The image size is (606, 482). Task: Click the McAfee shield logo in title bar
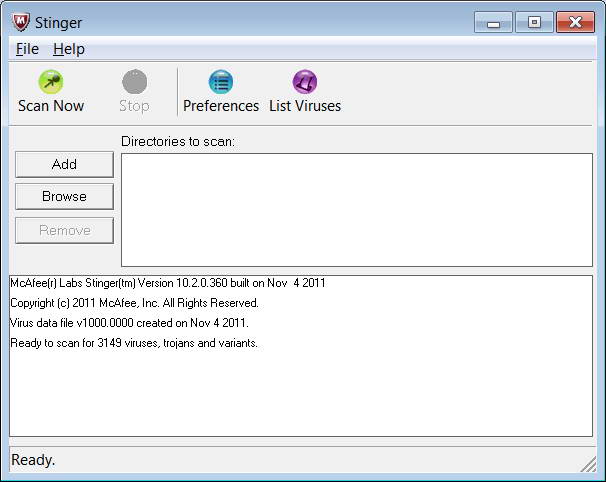click(20, 22)
